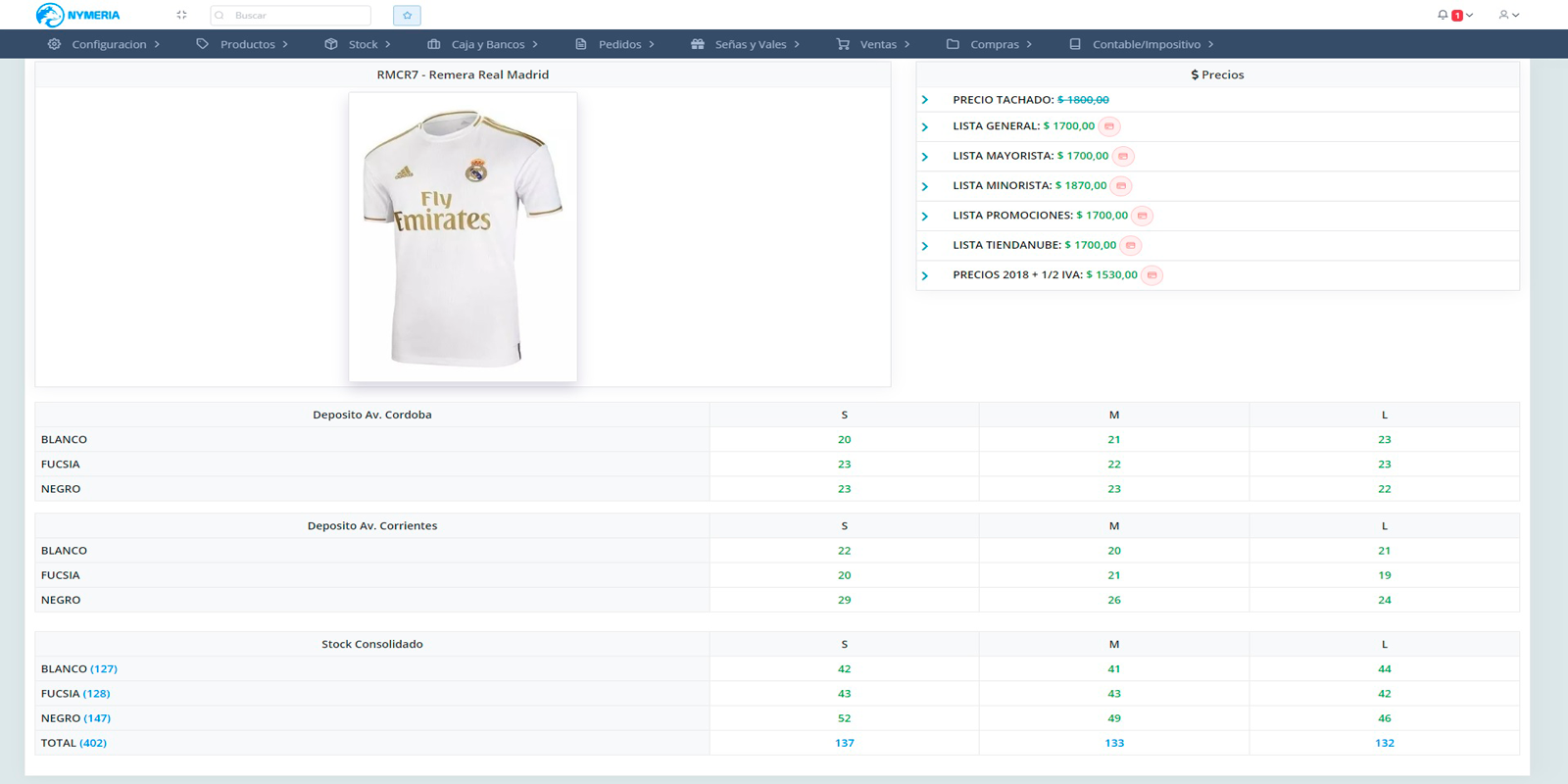Click the Caja y Bancos briefcase icon
Screen dimensions: 1568x784
coord(434,44)
